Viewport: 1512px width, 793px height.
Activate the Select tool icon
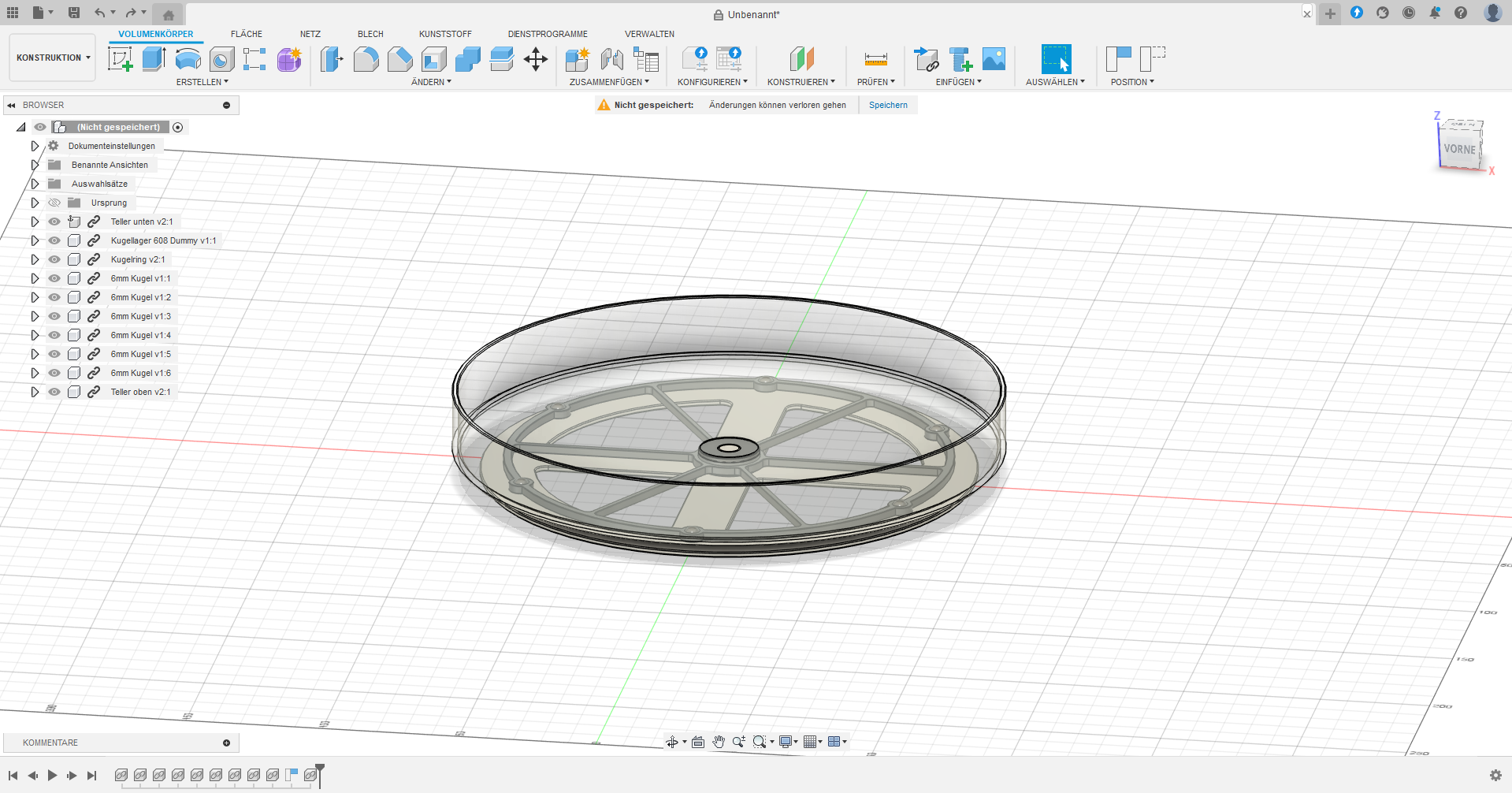(x=1056, y=59)
